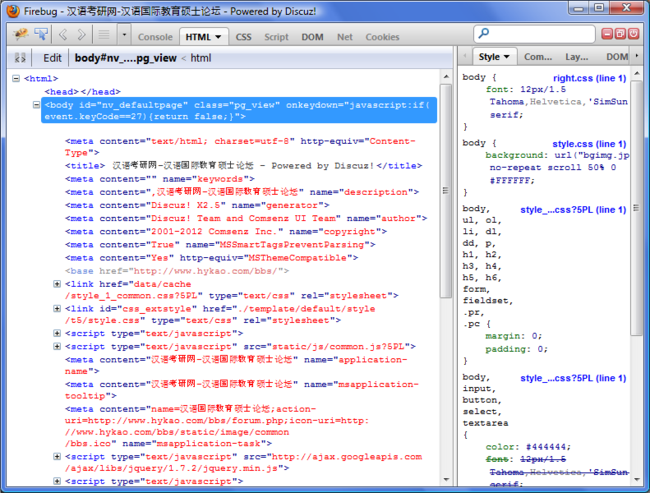The width and height of the screenshot is (650, 493).
Task: Click the Firebug bug icon in toolbar
Action: point(20,34)
